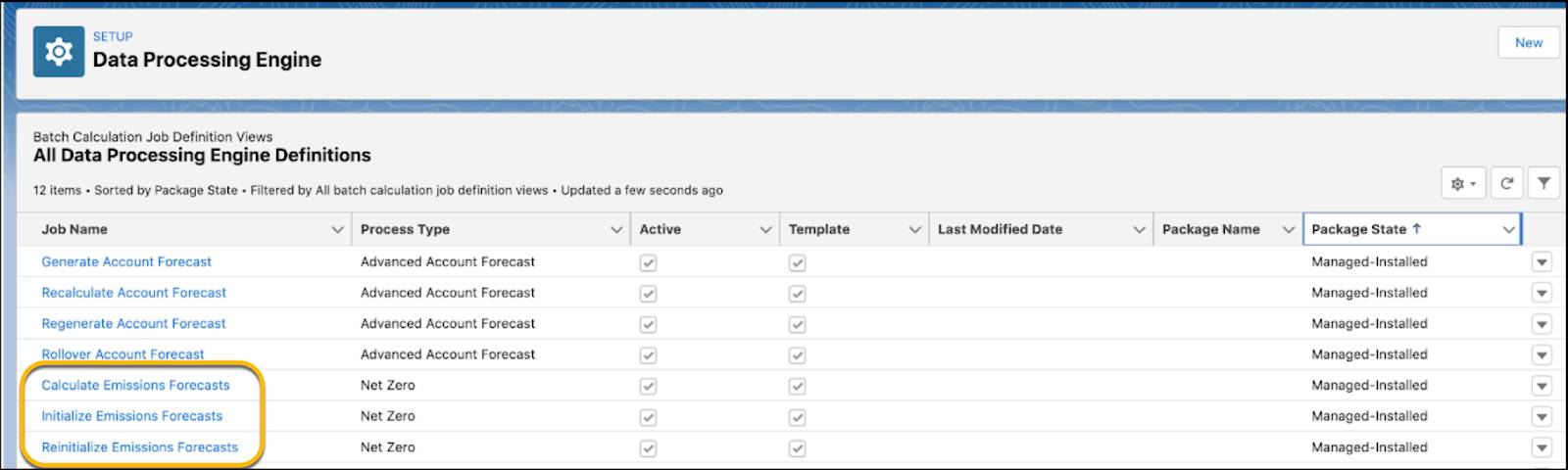Screen dimensions: 1568x470
Task: Open Last Modified Date column chevron
Action: click(1139, 229)
